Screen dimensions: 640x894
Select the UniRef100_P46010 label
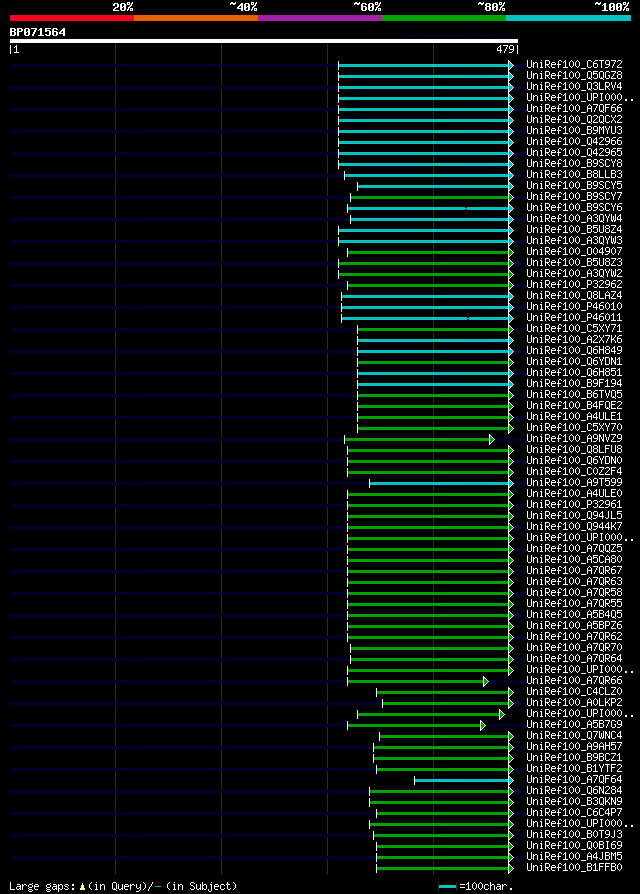[574, 307]
